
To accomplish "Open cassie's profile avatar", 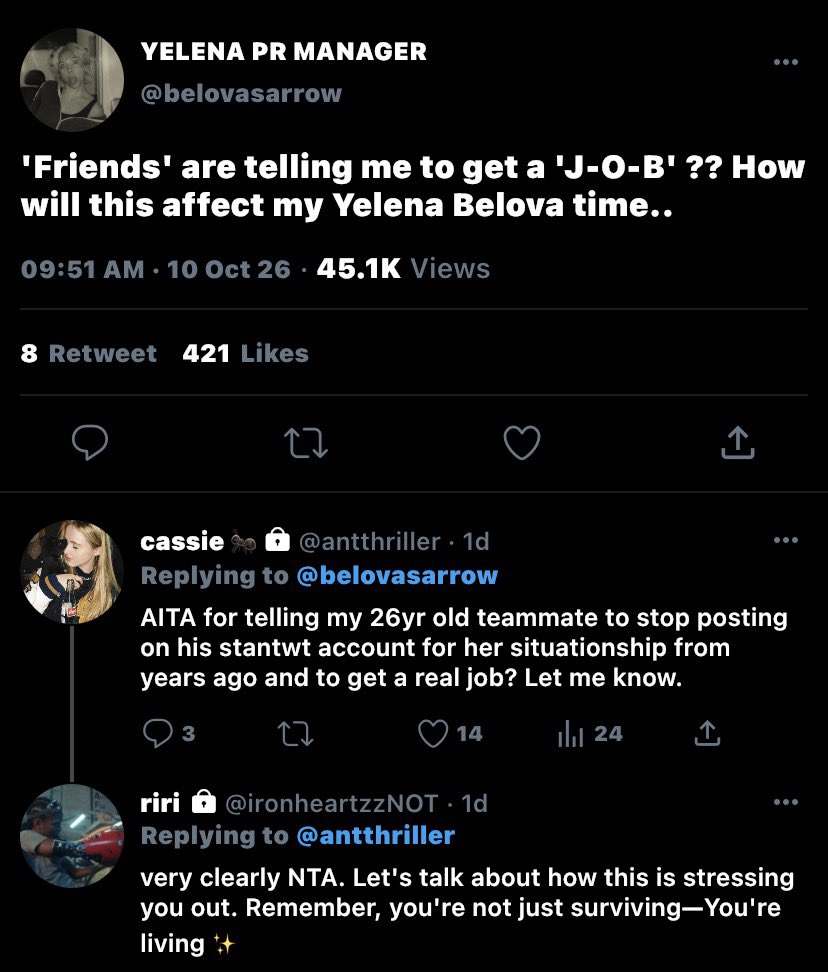I will [72, 572].
